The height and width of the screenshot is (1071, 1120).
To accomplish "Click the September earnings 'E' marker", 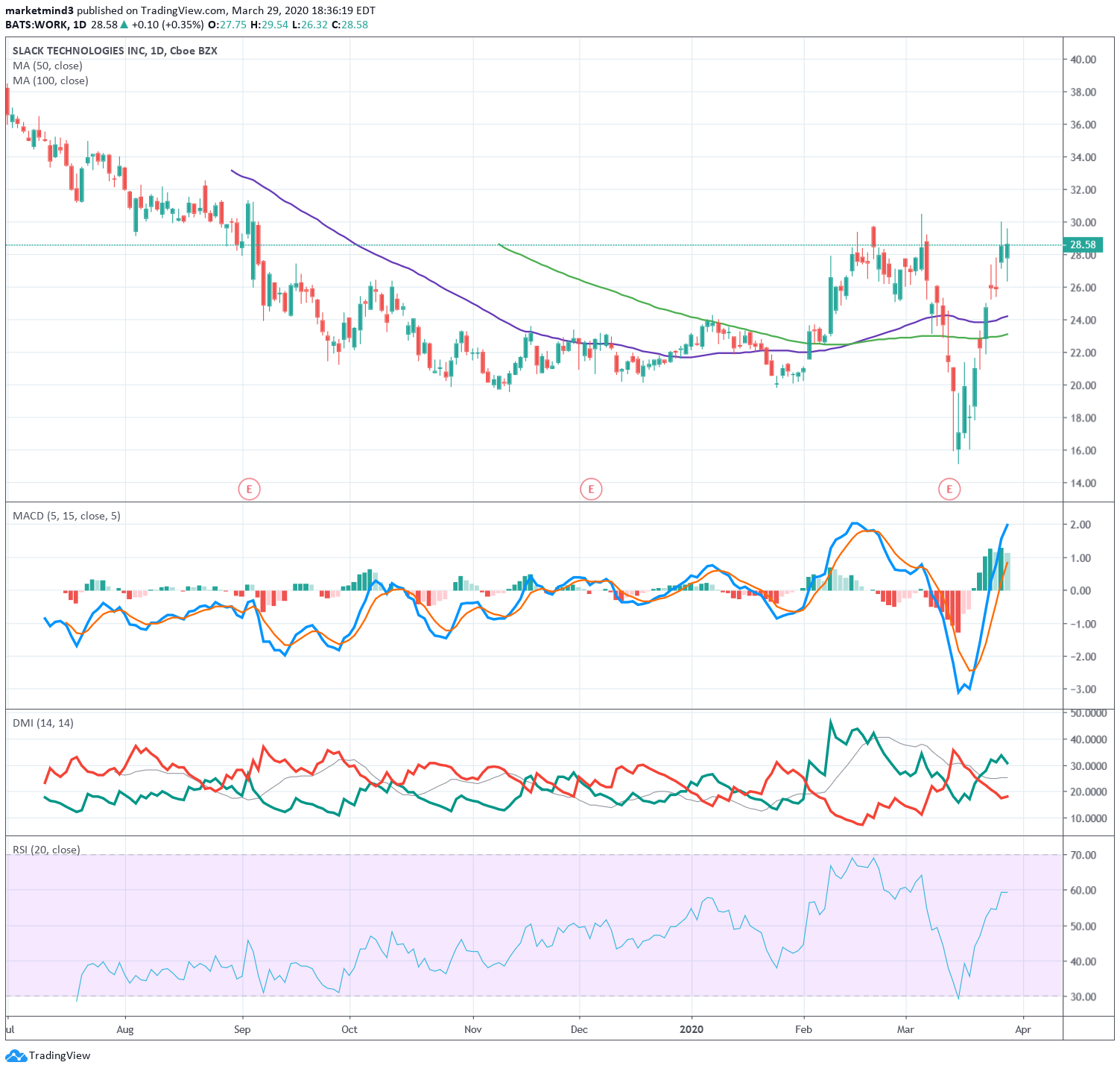I will coord(249,490).
